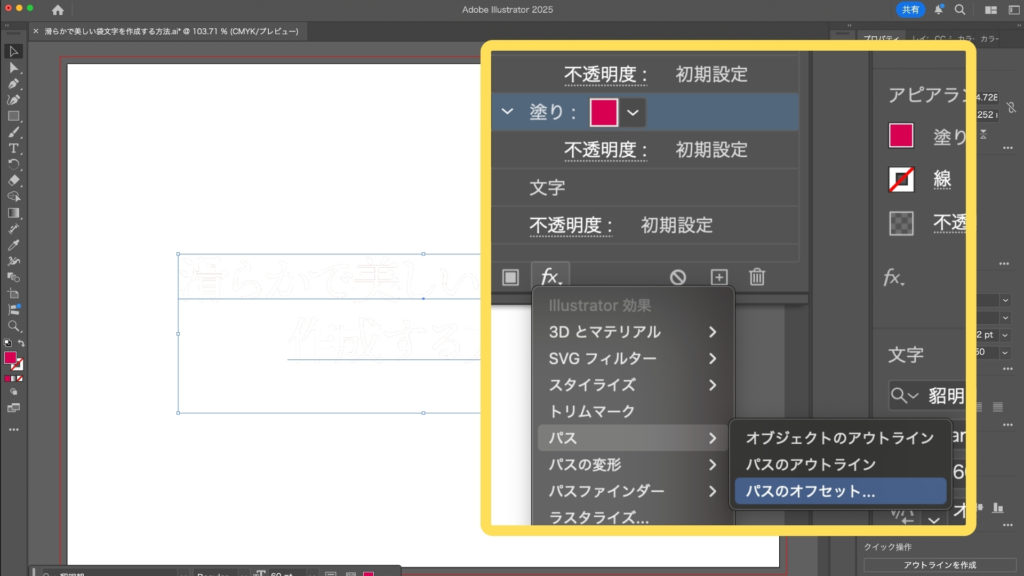Click the add new fill plus icon
Image resolution: width=1024 pixels, height=576 pixels.
click(x=718, y=277)
